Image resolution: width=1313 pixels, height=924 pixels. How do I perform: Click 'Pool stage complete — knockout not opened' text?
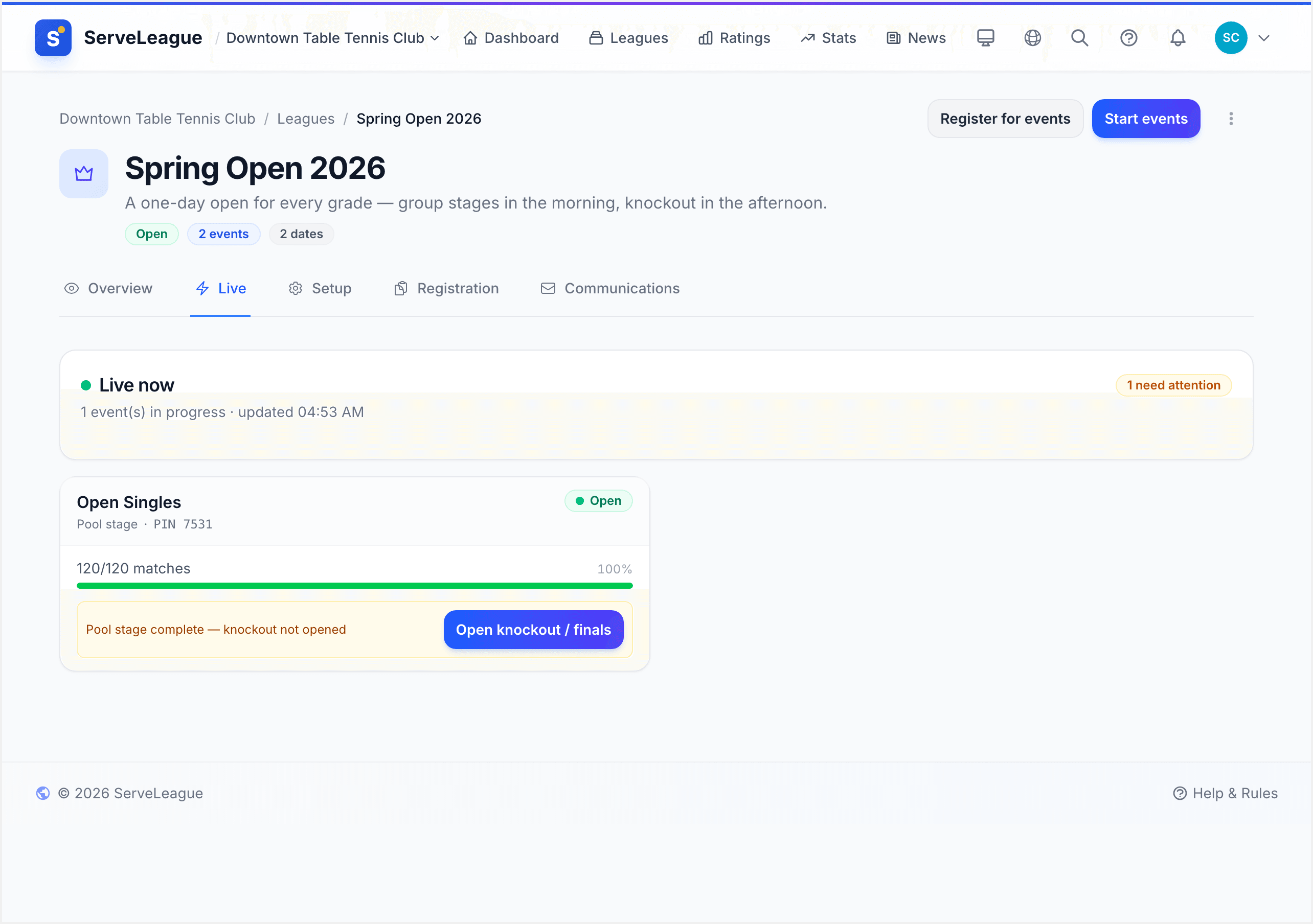pyautogui.click(x=216, y=630)
